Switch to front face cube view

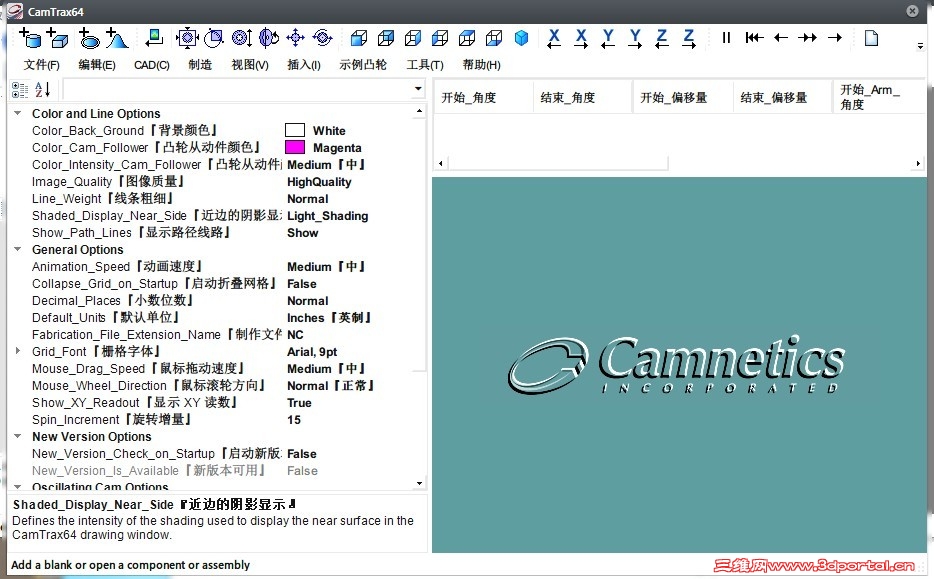pyautogui.click(x=359, y=38)
